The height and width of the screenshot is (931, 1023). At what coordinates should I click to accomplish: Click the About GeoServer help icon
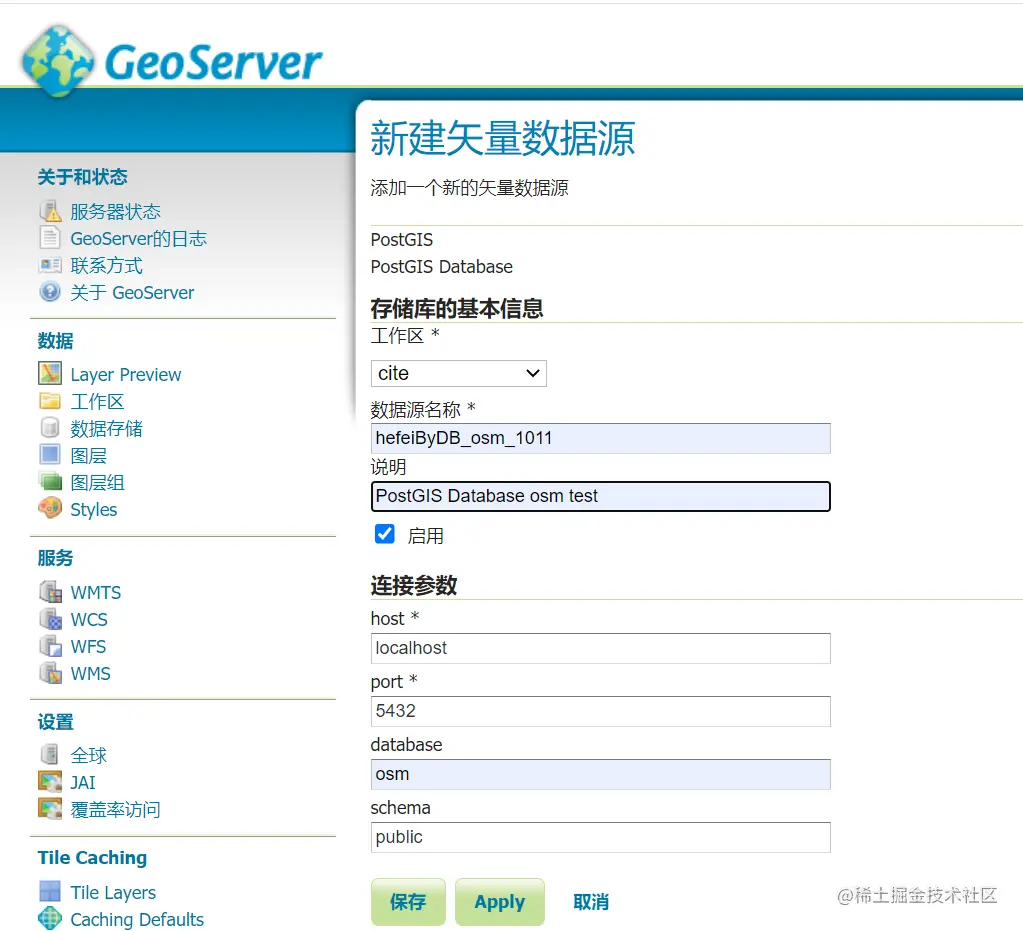click(50, 292)
